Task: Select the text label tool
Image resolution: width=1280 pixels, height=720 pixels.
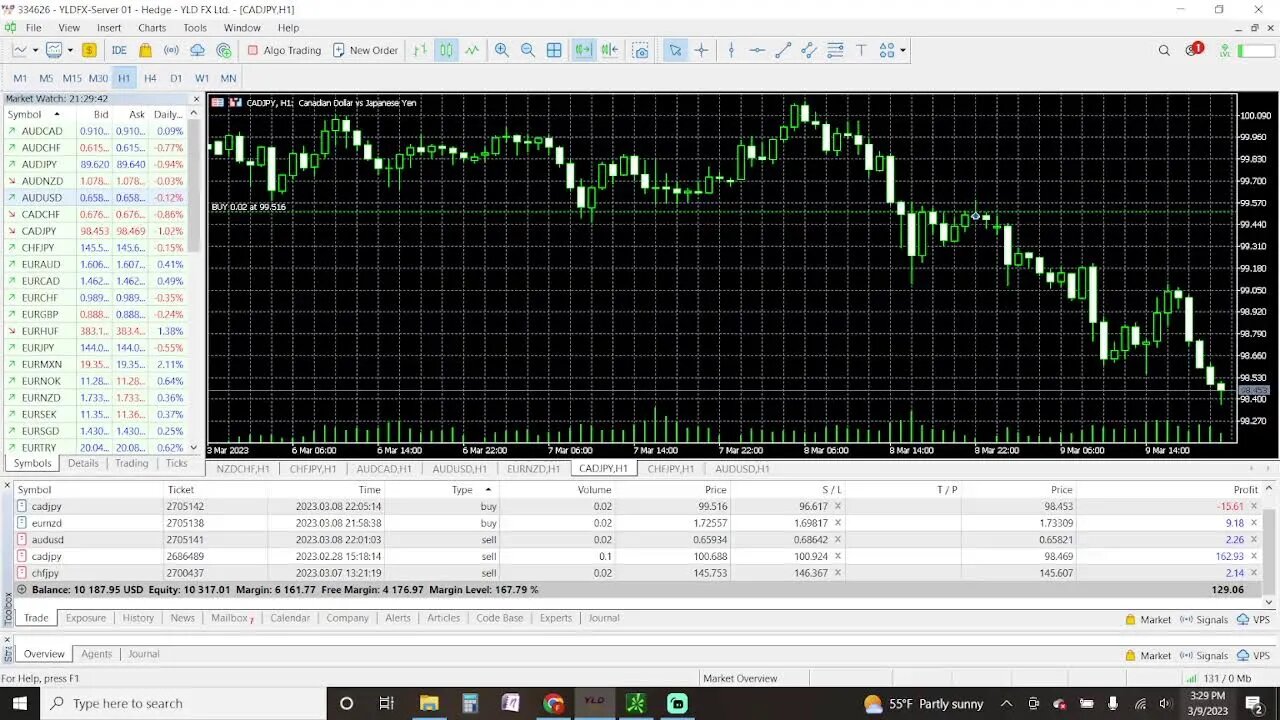Action: [860, 50]
